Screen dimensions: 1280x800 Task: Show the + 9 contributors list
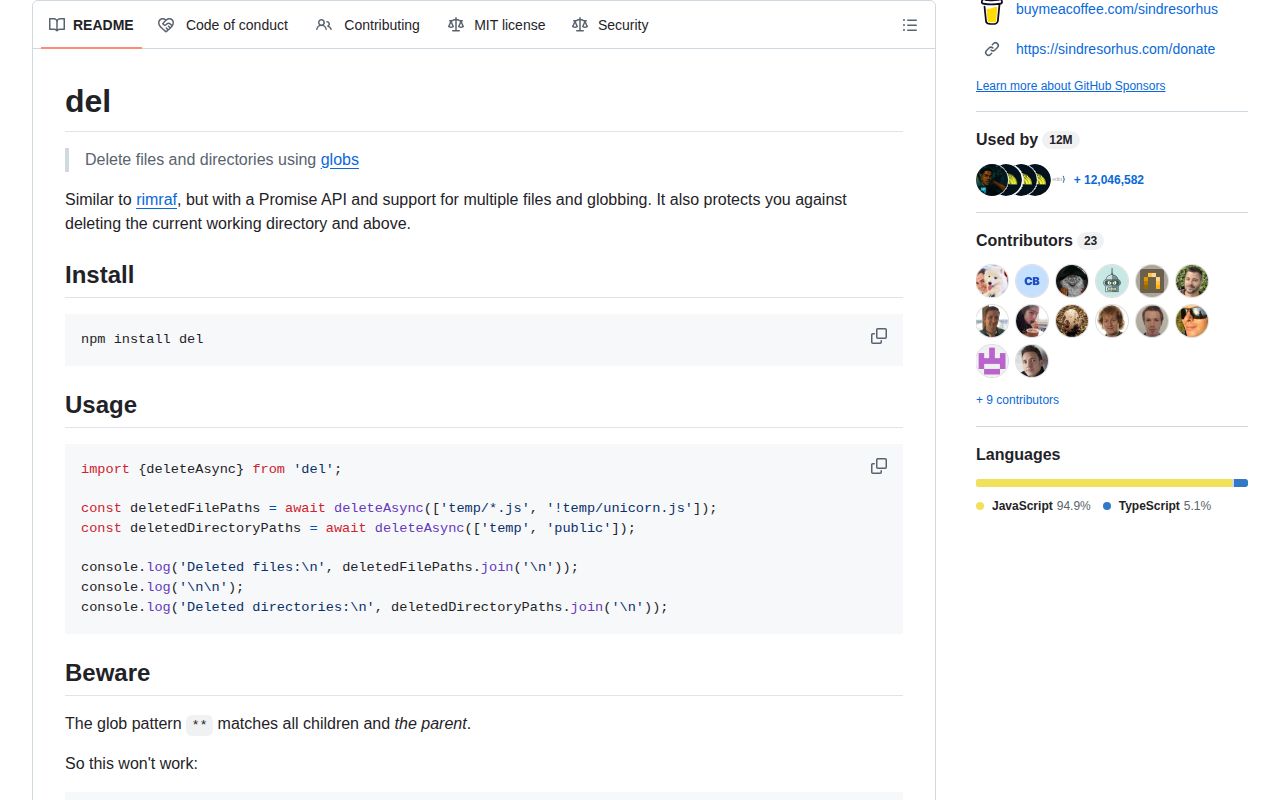pyautogui.click(x=1017, y=400)
